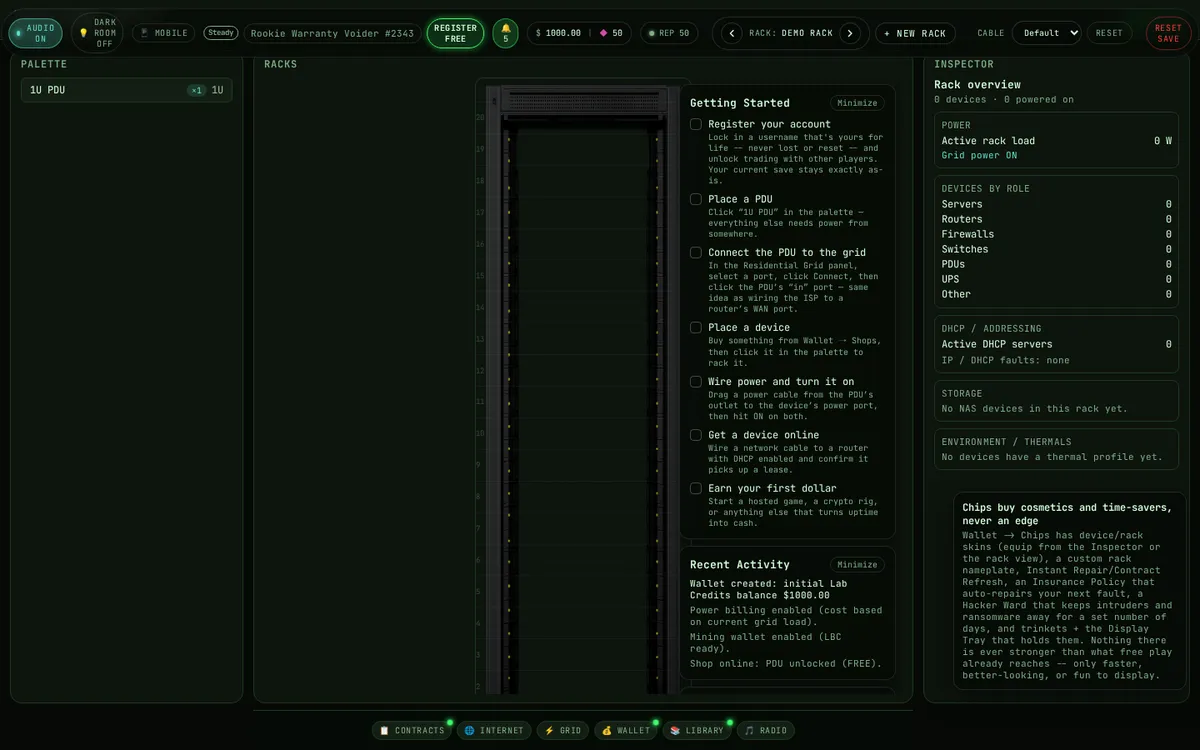The height and width of the screenshot is (750, 1200).
Task: Toggle the Audio On button
Action: 35,33
